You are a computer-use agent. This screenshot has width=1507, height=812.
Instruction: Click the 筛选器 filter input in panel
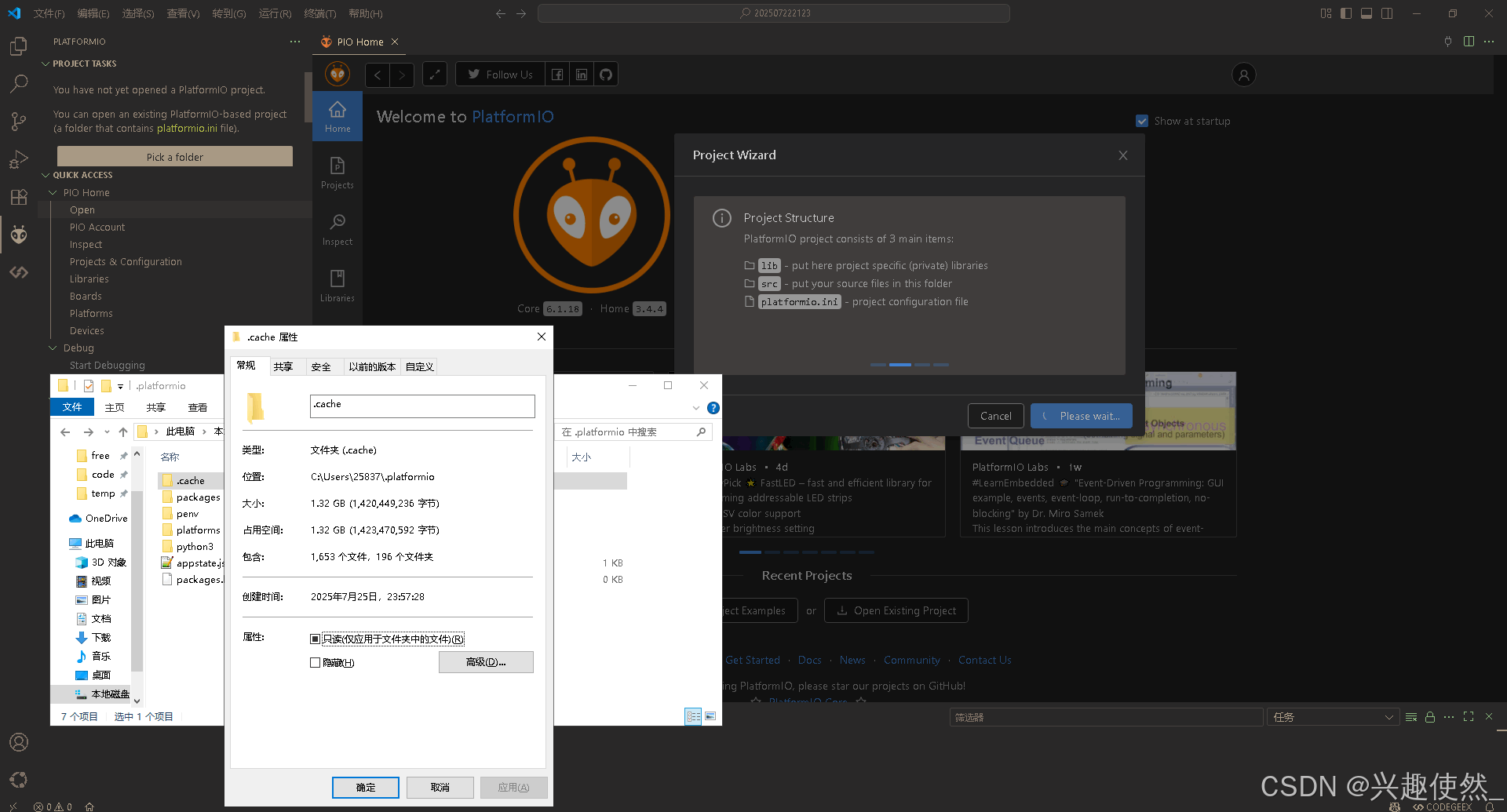1106,717
